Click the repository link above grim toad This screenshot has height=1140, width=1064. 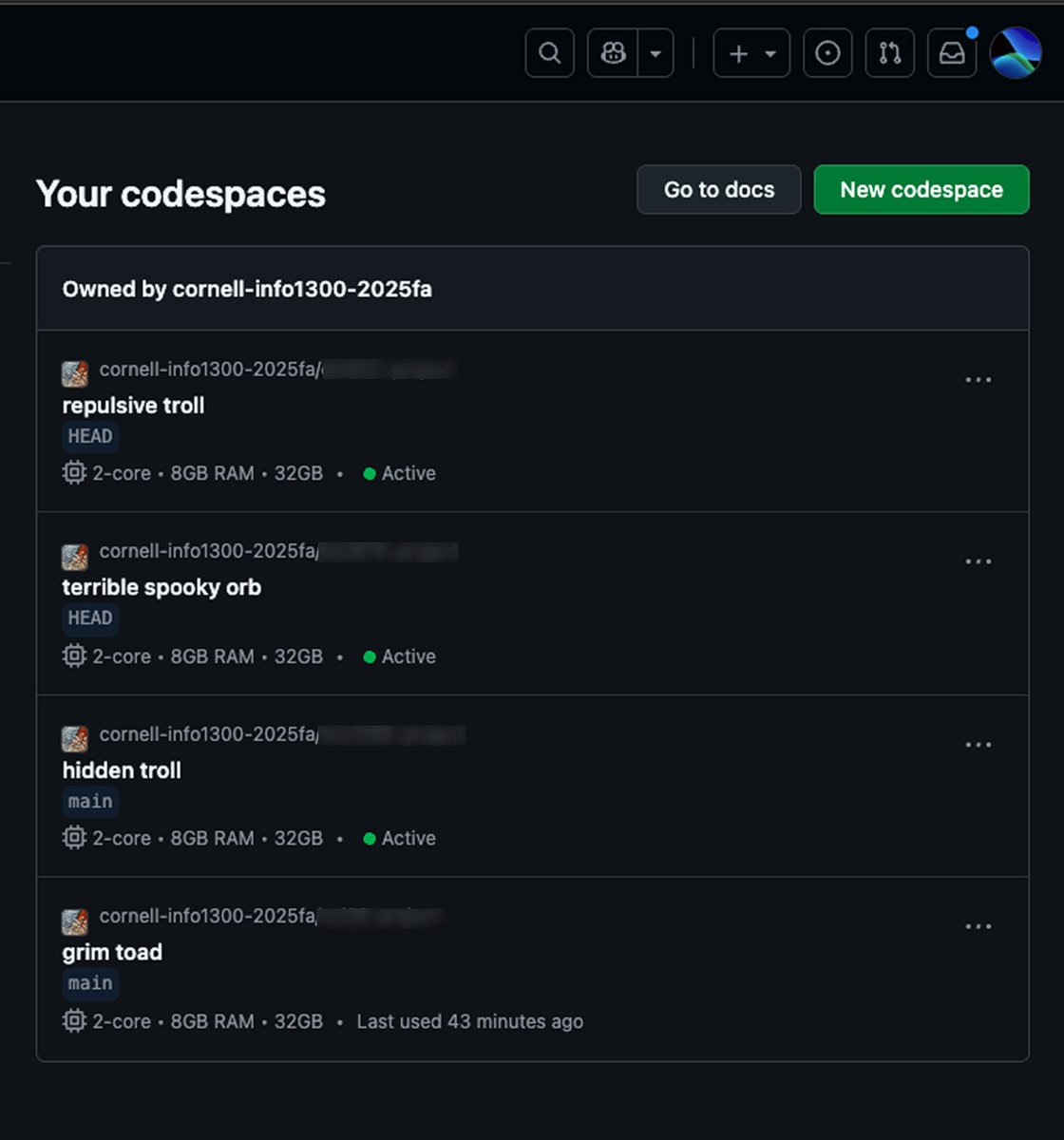[272, 916]
